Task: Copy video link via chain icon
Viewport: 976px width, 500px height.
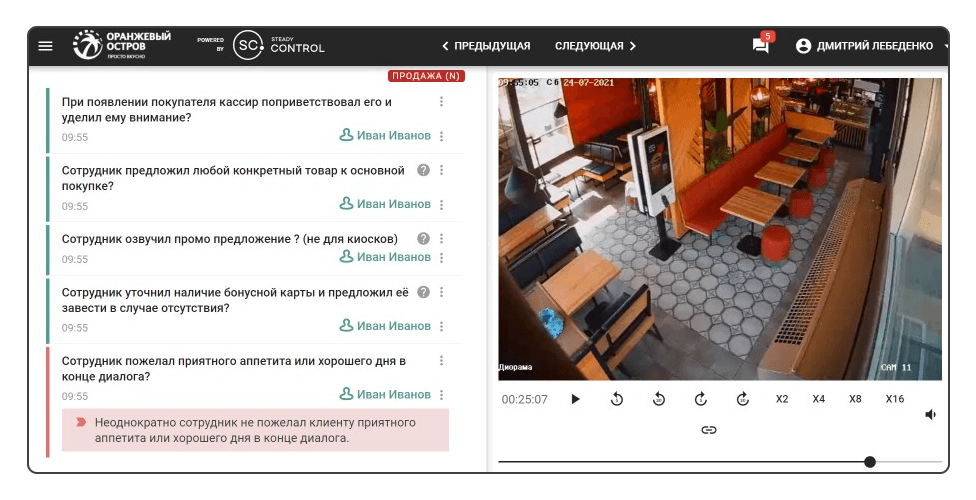Action: 709,430
